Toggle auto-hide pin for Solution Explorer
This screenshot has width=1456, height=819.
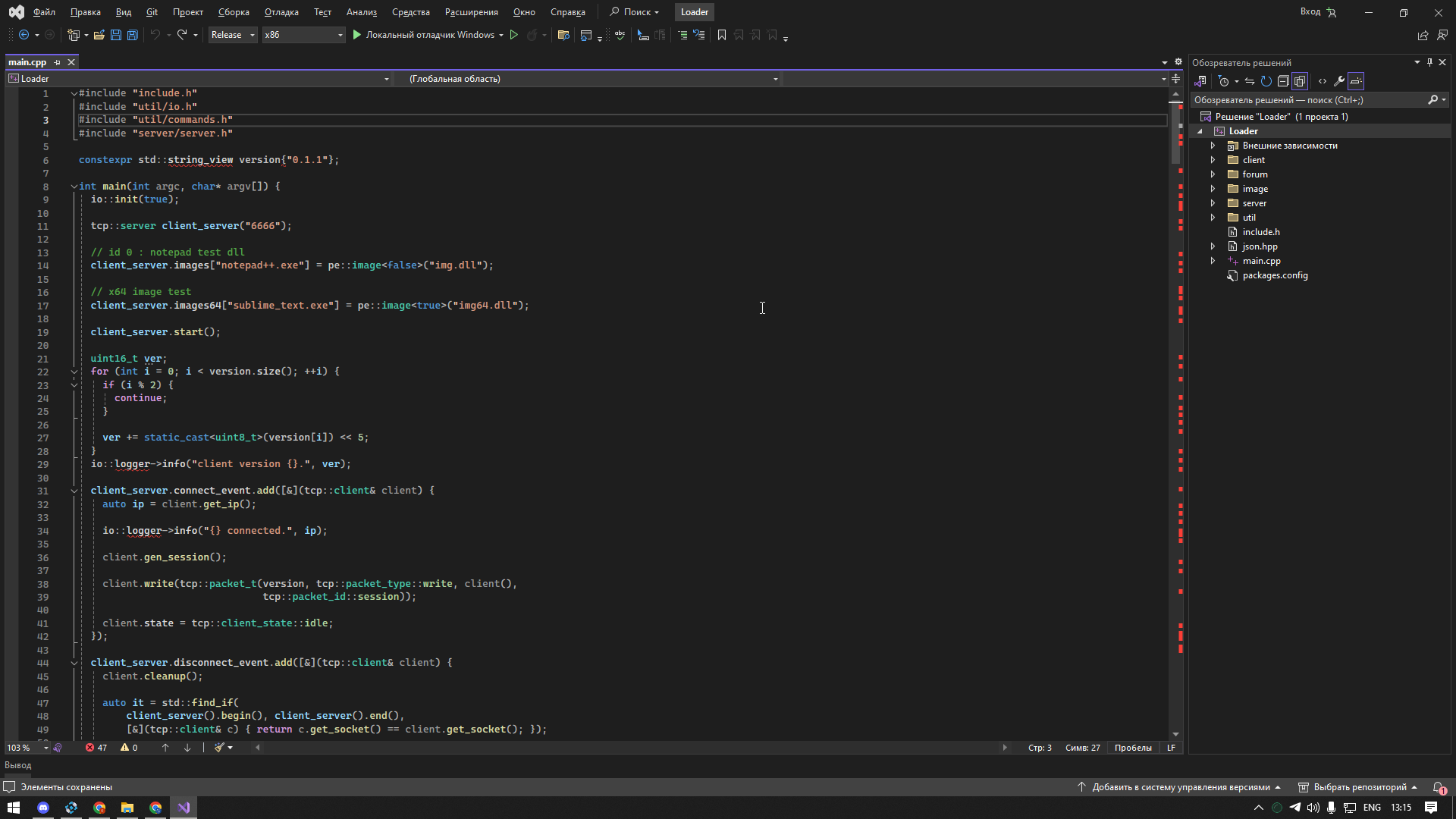[x=1429, y=62]
